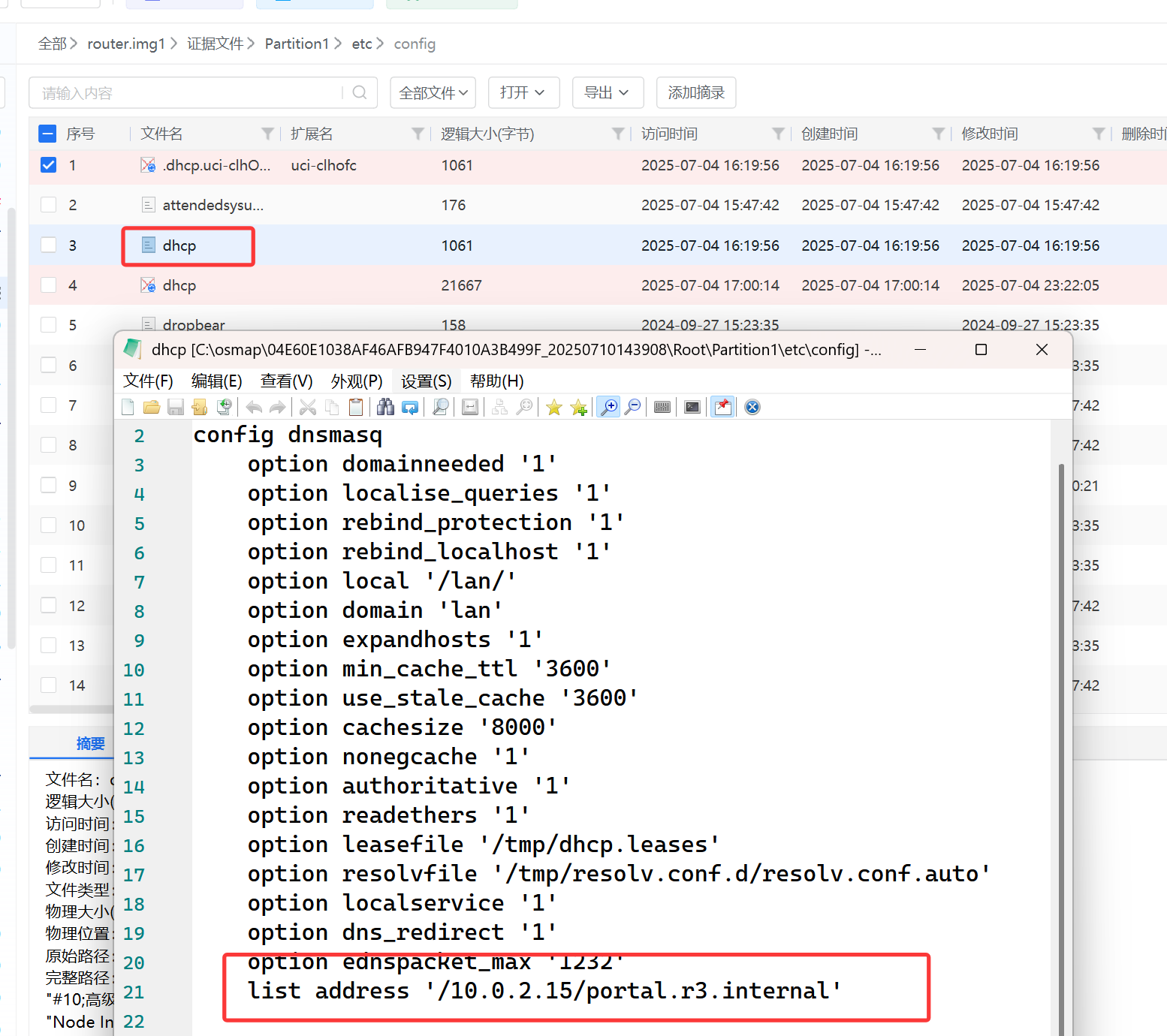Open the filter funnel for 修改时间 column
Image resolution: width=1167 pixels, height=1036 pixels.
tap(1099, 134)
